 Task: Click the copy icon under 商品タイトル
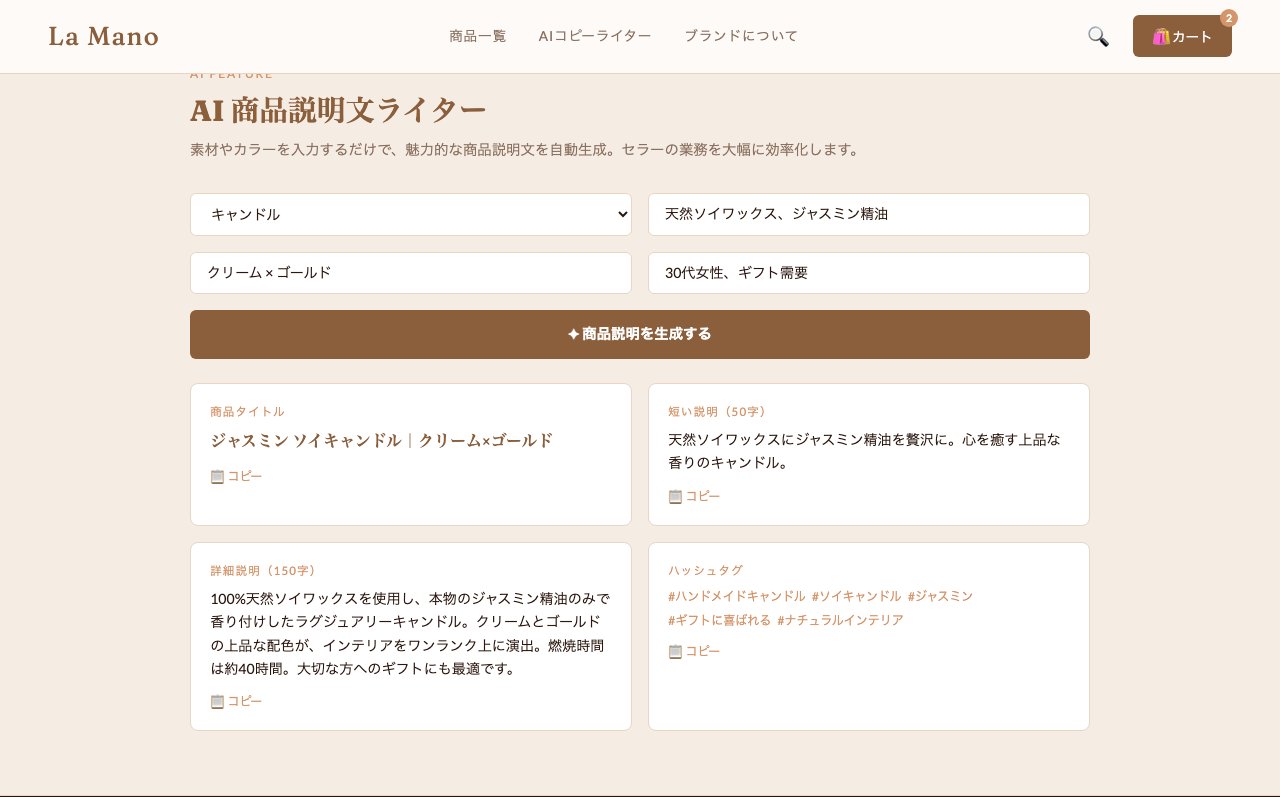click(217, 477)
